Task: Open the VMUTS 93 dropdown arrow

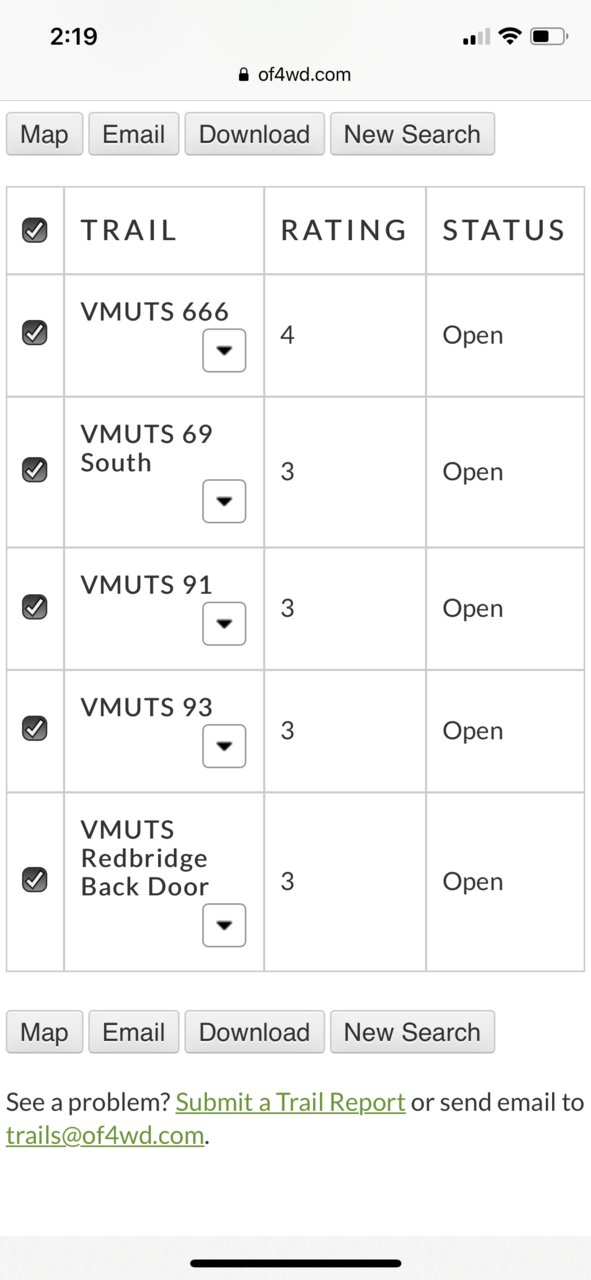Action: [224, 746]
